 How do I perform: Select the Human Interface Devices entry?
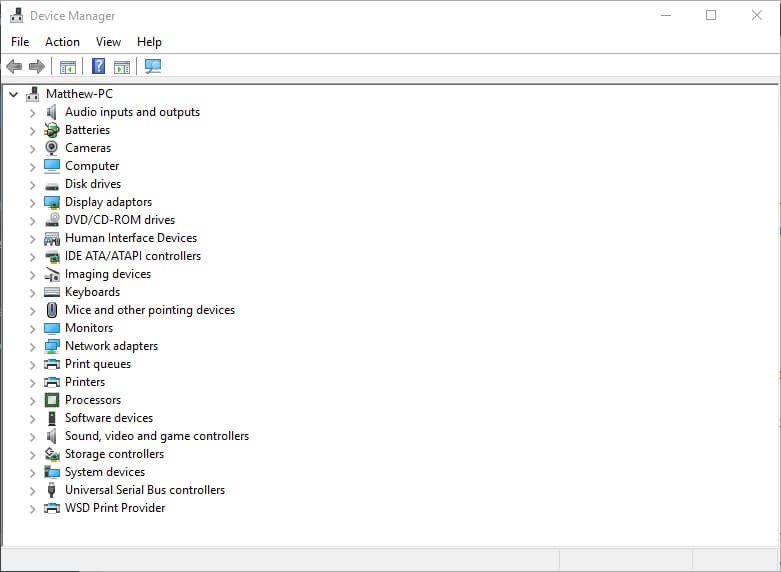(130, 238)
